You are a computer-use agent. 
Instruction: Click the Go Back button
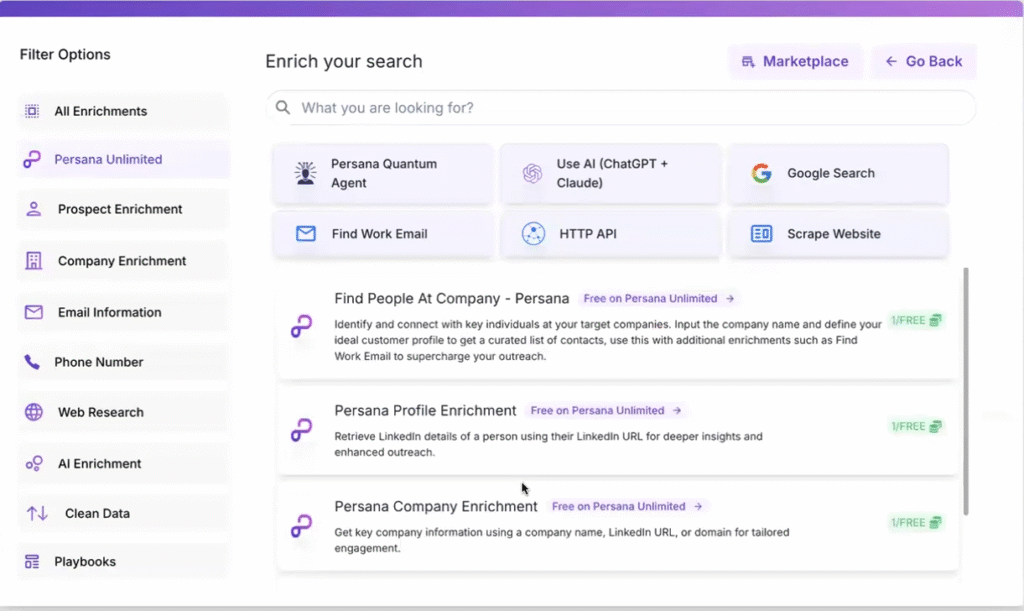923,61
